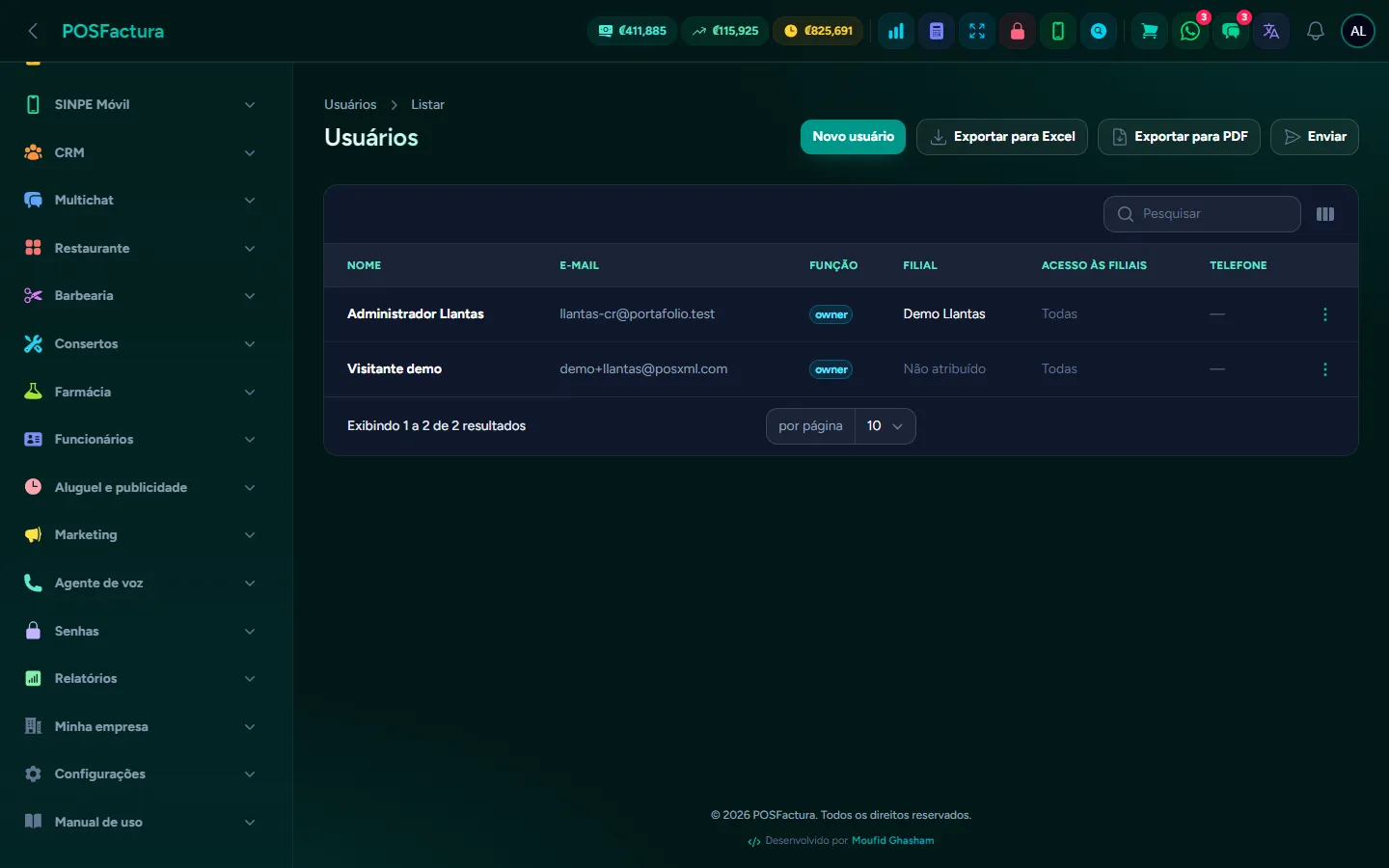Expand the Farmácia sidebar section
The height and width of the screenshot is (868, 1389).
(x=141, y=392)
